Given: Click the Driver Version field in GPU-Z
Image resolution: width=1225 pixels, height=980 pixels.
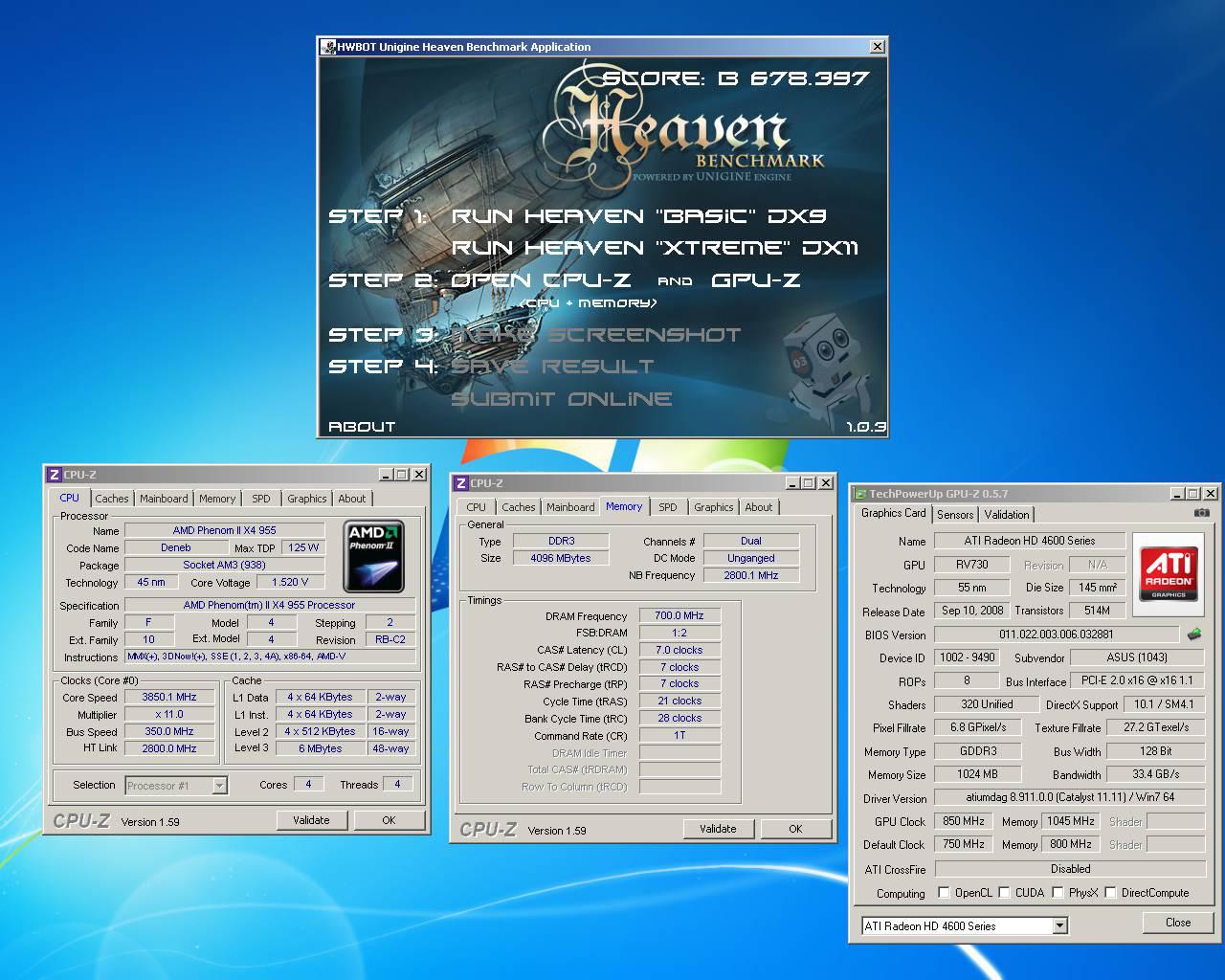Looking at the screenshot, I should (x=1070, y=797).
